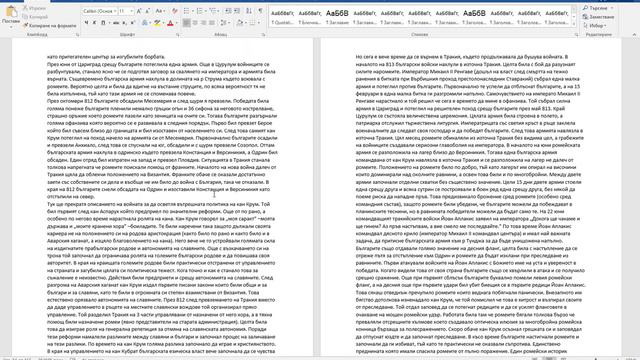The image size is (640, 360).
Task: Toggle paragraph marks (¶) display
Action: (x=260, y=11)
